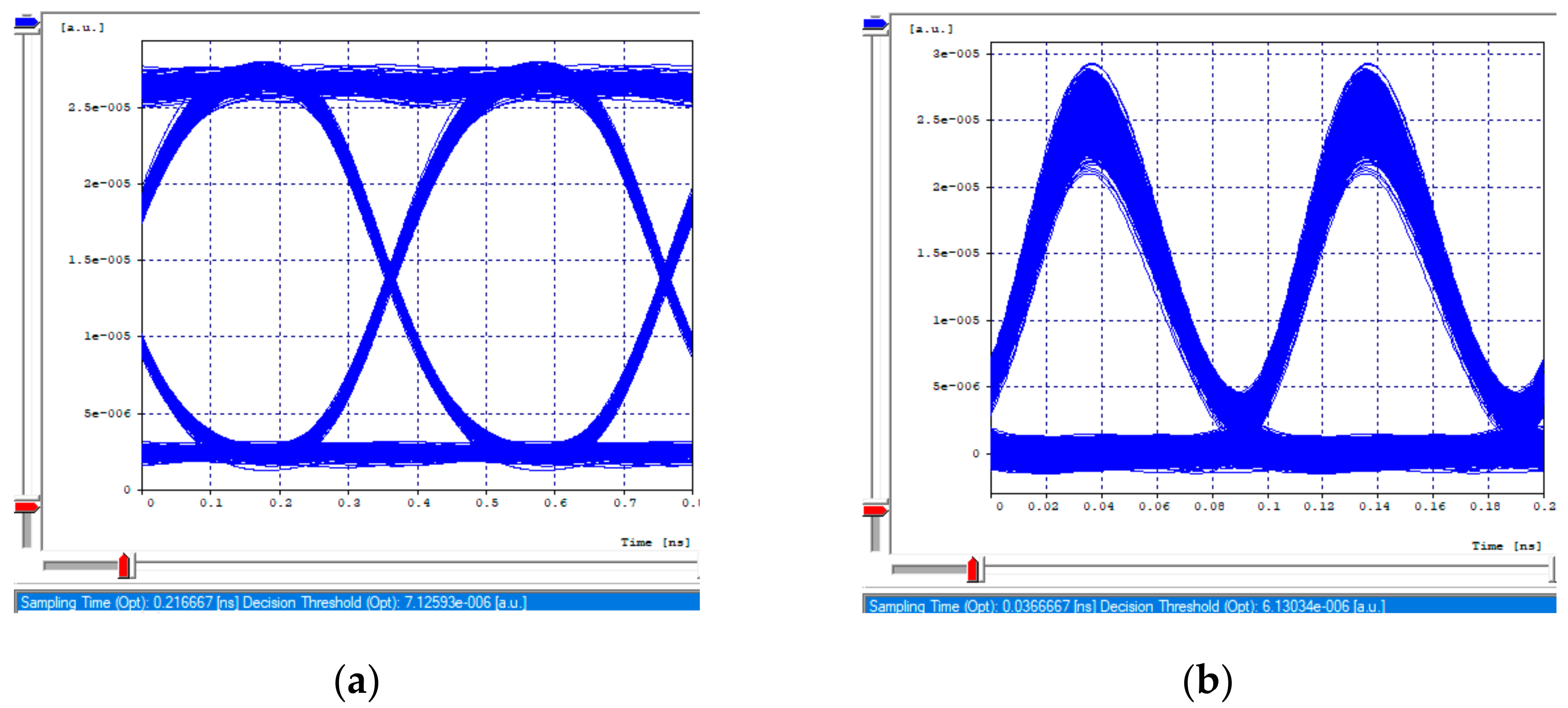The height and width of the screenshot is (708, 1568).
Task: Click vertical slider track left of diagram (a)
Action: coord(27,262)
